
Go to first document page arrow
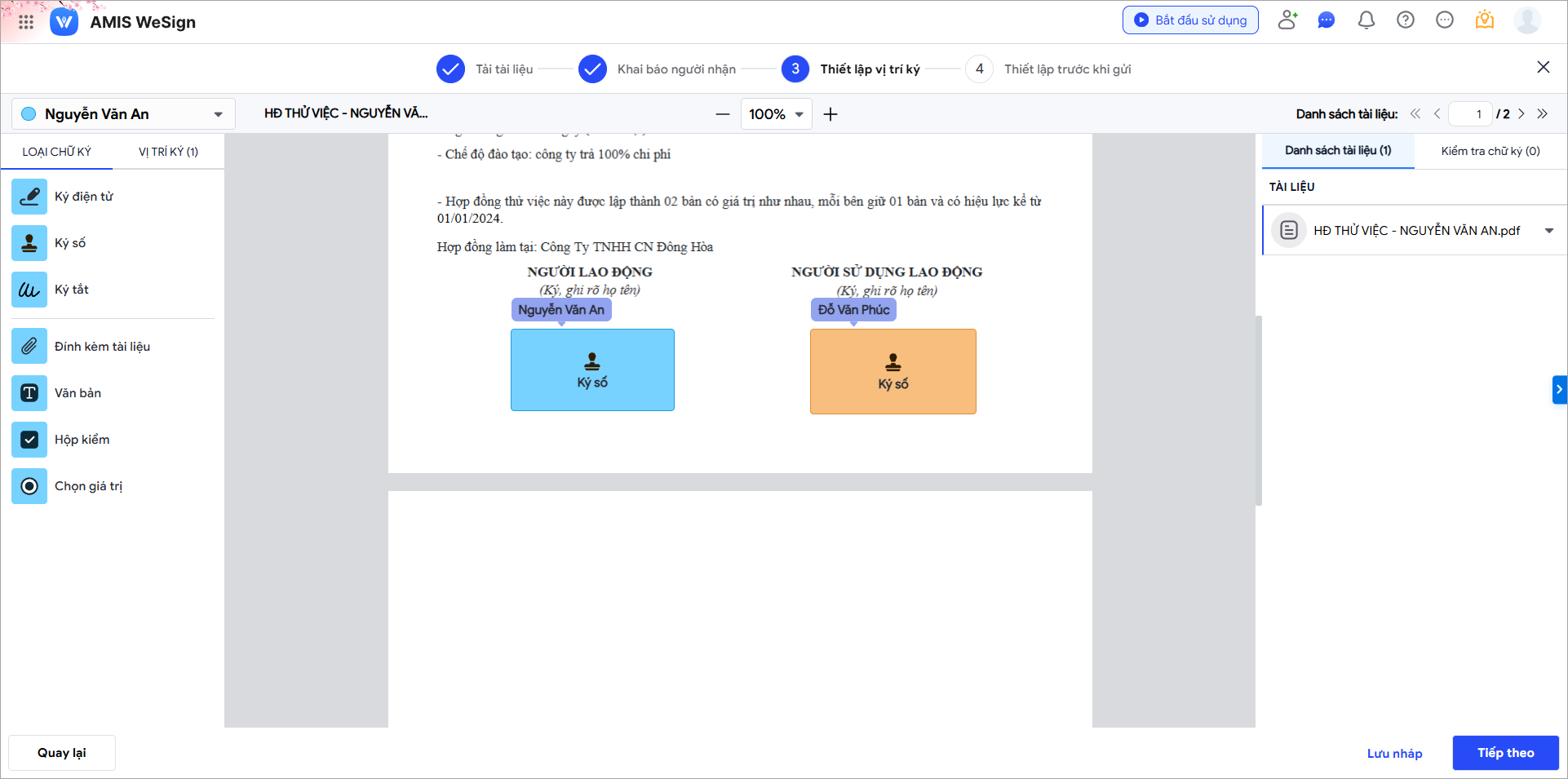[x=1415, y=114]
